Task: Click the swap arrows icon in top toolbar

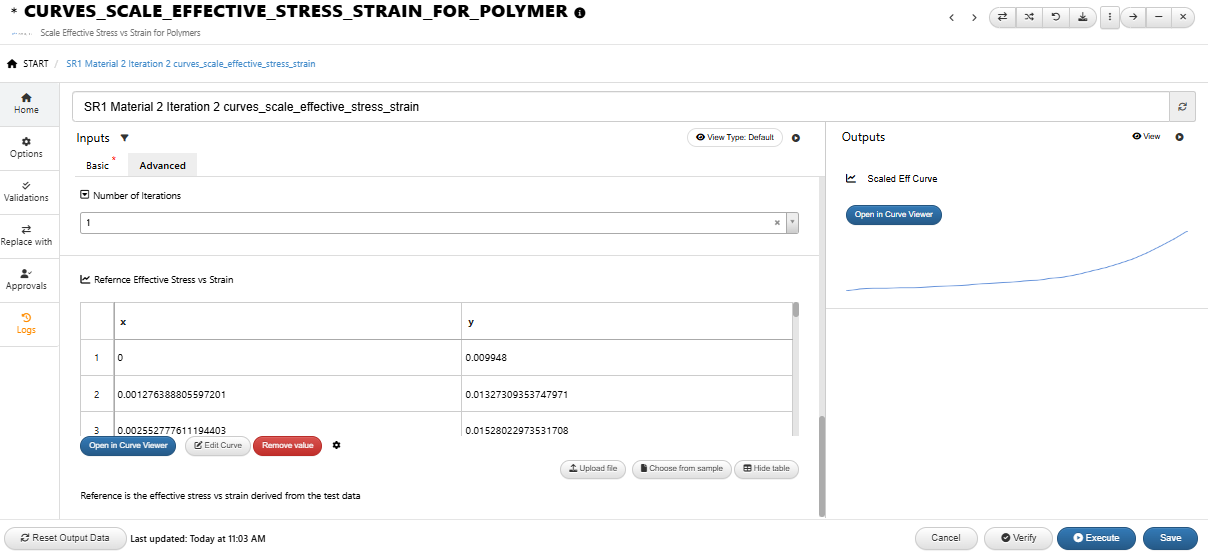Action: 1002,17
